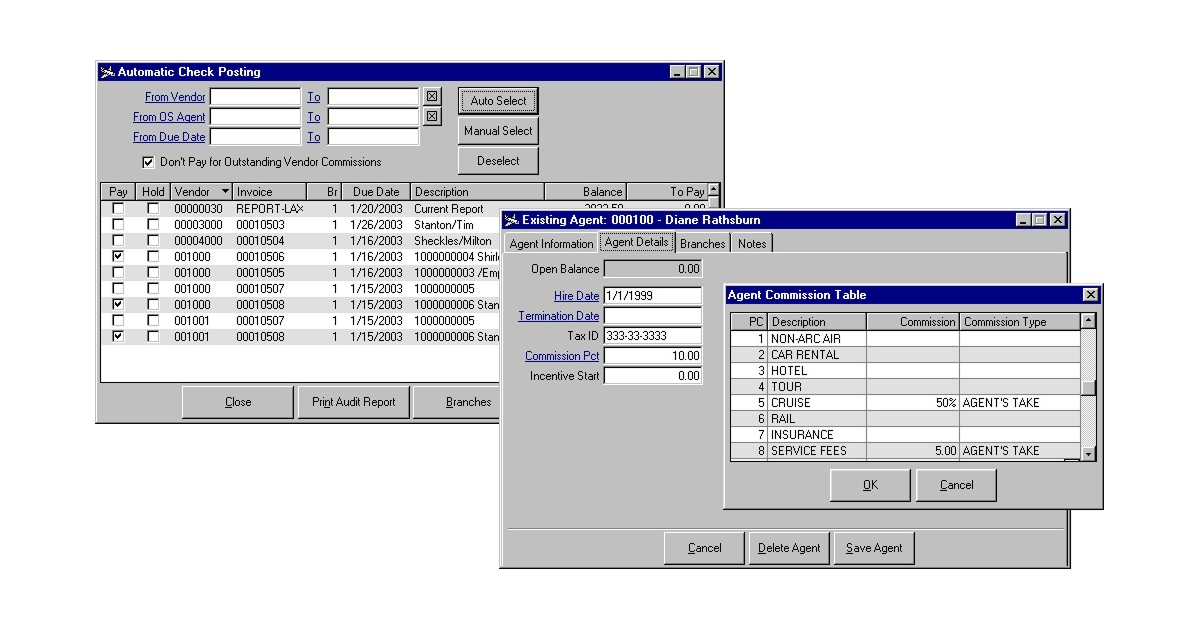This screenshot has height=630, width=1200.
Task: Open the From OS Agent lookup link
Action: pyautogui.click(x=169, y=117)
